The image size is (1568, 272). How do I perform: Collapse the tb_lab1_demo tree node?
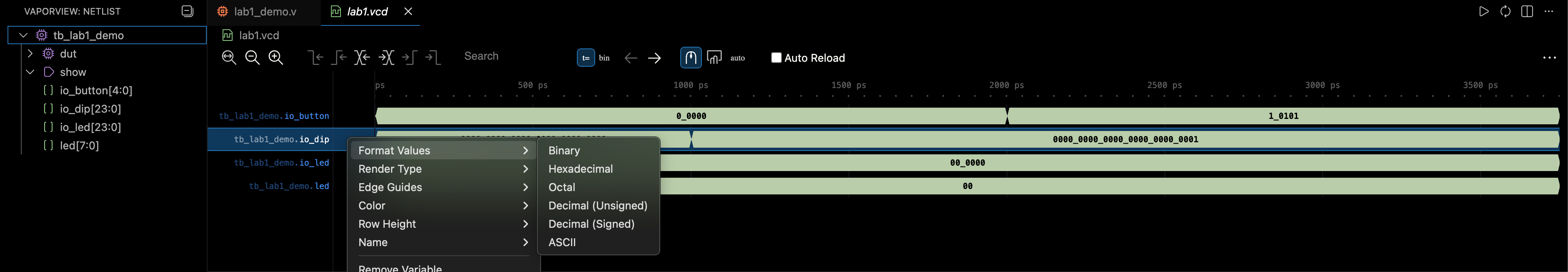pos(23,35)
